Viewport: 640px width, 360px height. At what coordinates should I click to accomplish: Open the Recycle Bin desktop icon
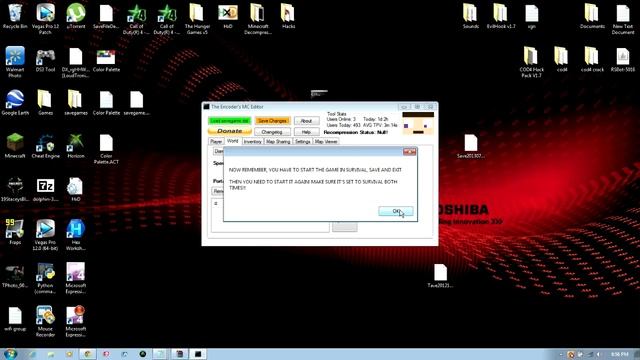coord(15,17)
